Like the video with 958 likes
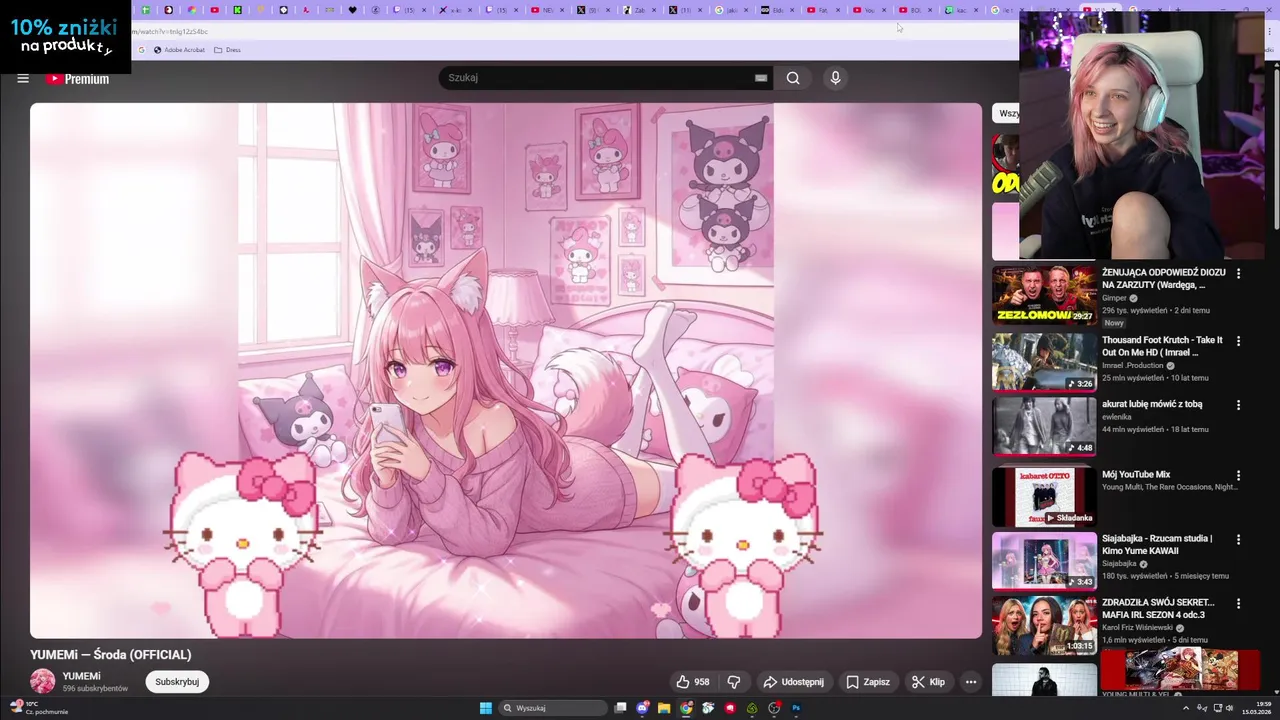Viewport: 1280px width, 720px height. (x=692, y=682)
